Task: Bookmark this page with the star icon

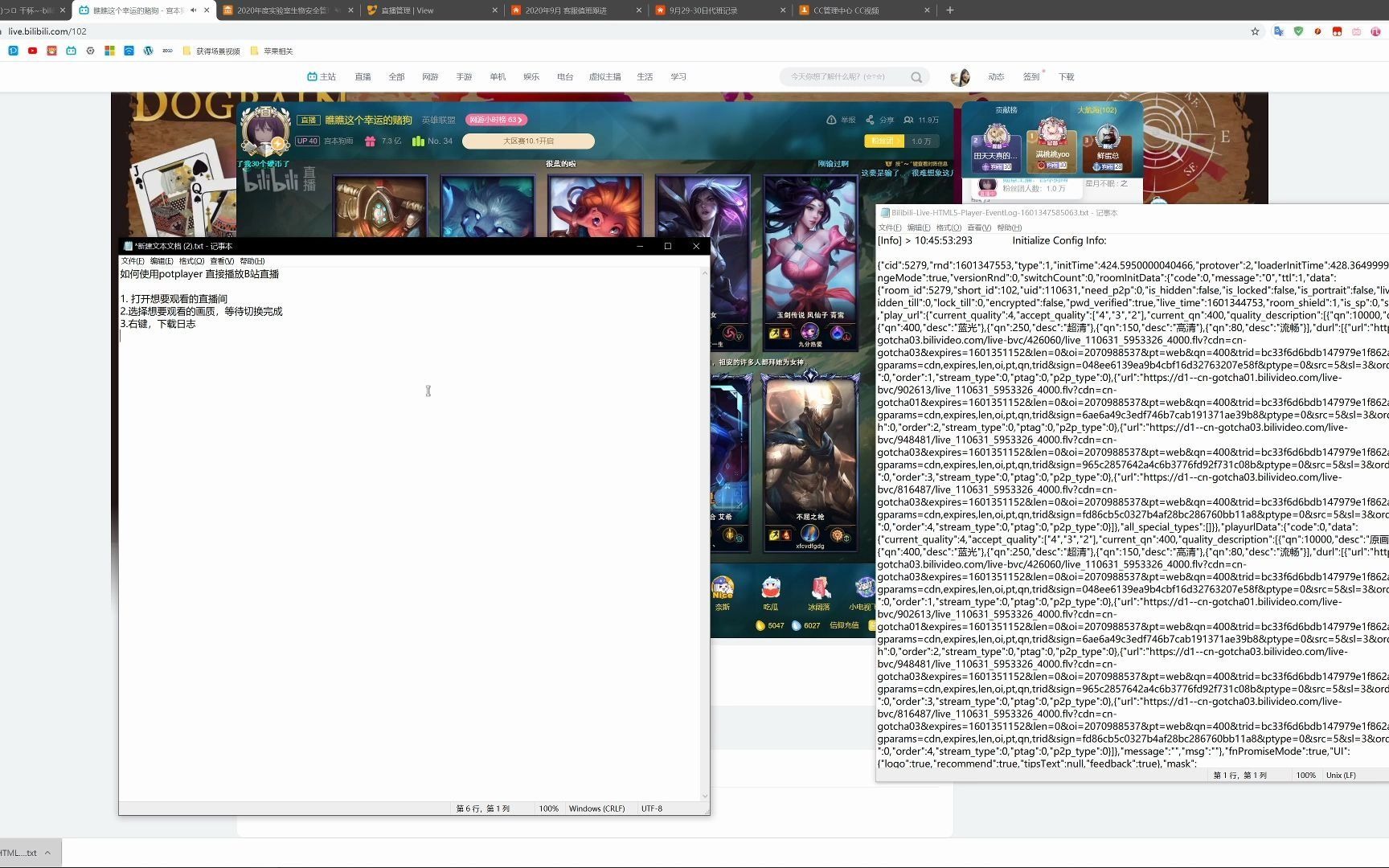Action: click(1255, 31)
